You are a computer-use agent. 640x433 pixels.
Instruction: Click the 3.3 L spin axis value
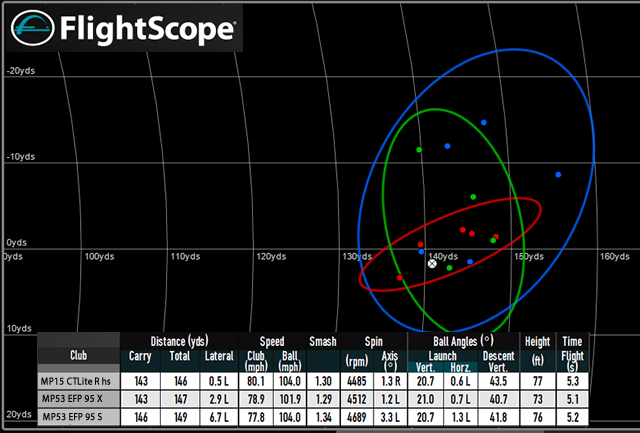(391, 417)
